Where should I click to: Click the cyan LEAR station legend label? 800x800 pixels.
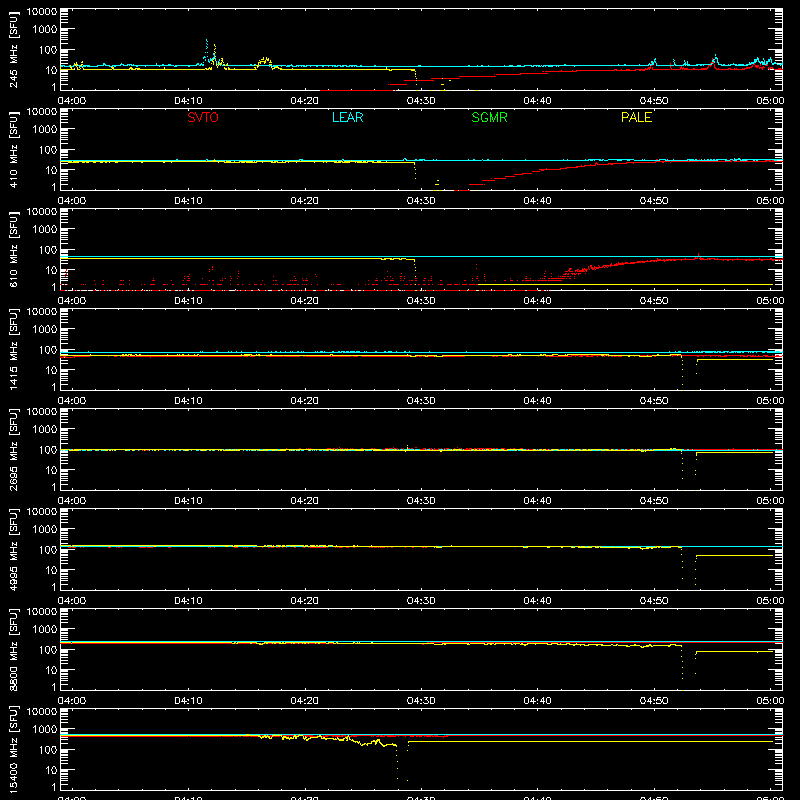[x=347, y=117]
